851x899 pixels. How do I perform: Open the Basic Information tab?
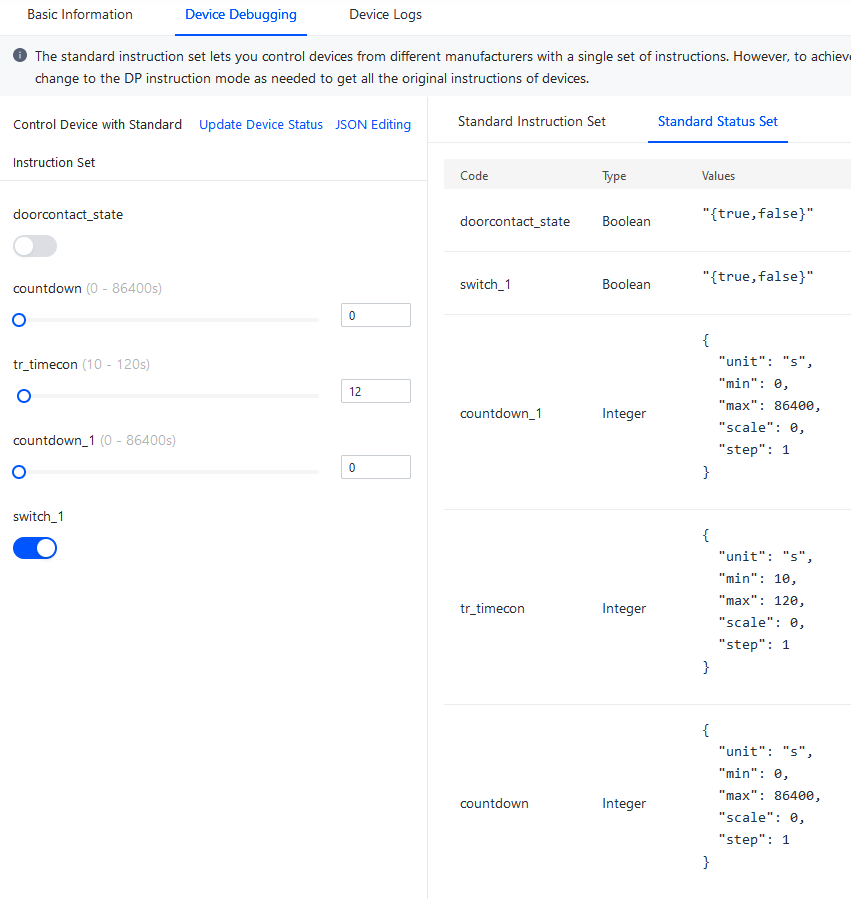[x=80, y=15]
